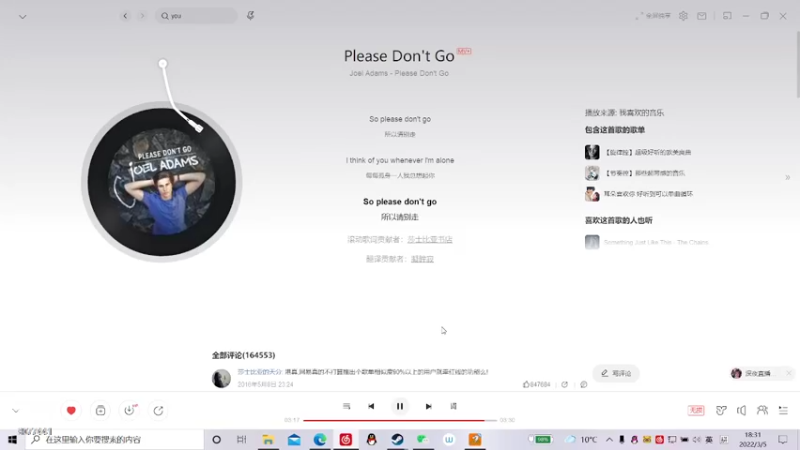Viewport: 800px width, 450px height.
Task: Open the taskbar clock showing 18:31
Action: 753,439
